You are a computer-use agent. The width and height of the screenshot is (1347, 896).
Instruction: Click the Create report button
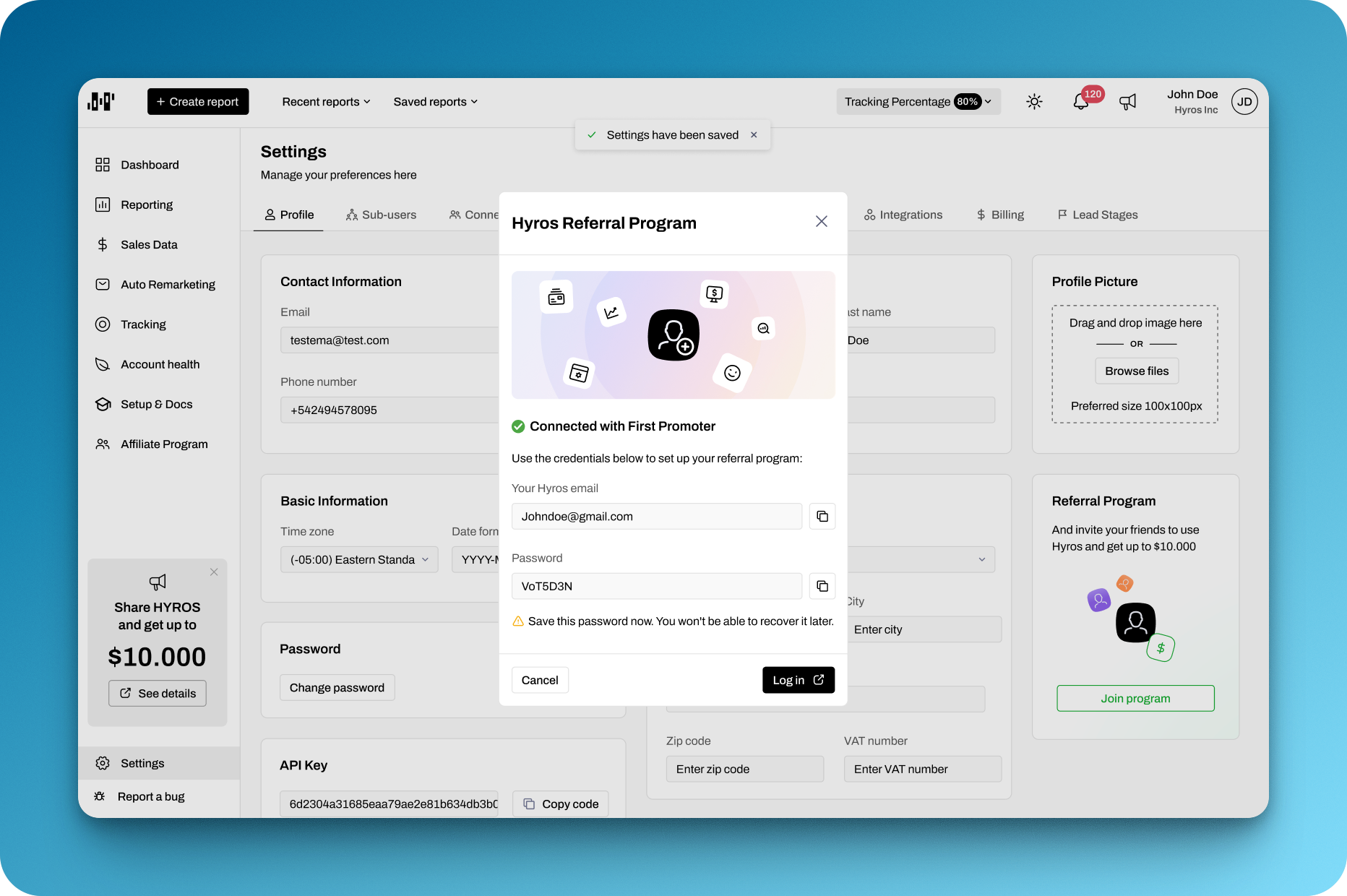pos(198,102)
